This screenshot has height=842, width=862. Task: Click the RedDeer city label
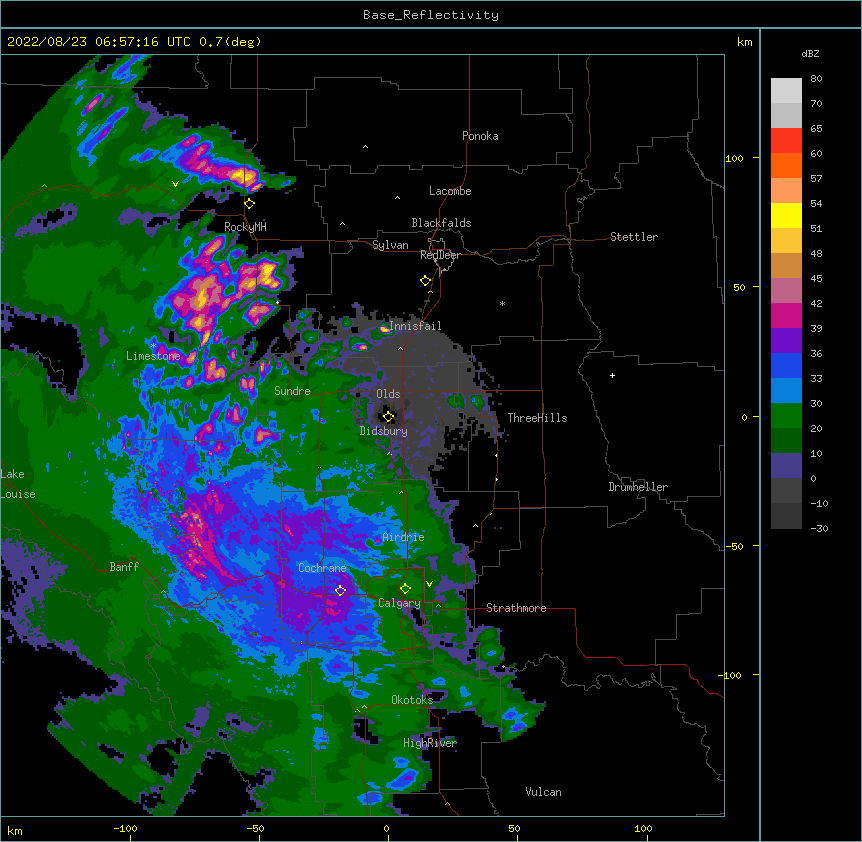[x=440, y=255]
